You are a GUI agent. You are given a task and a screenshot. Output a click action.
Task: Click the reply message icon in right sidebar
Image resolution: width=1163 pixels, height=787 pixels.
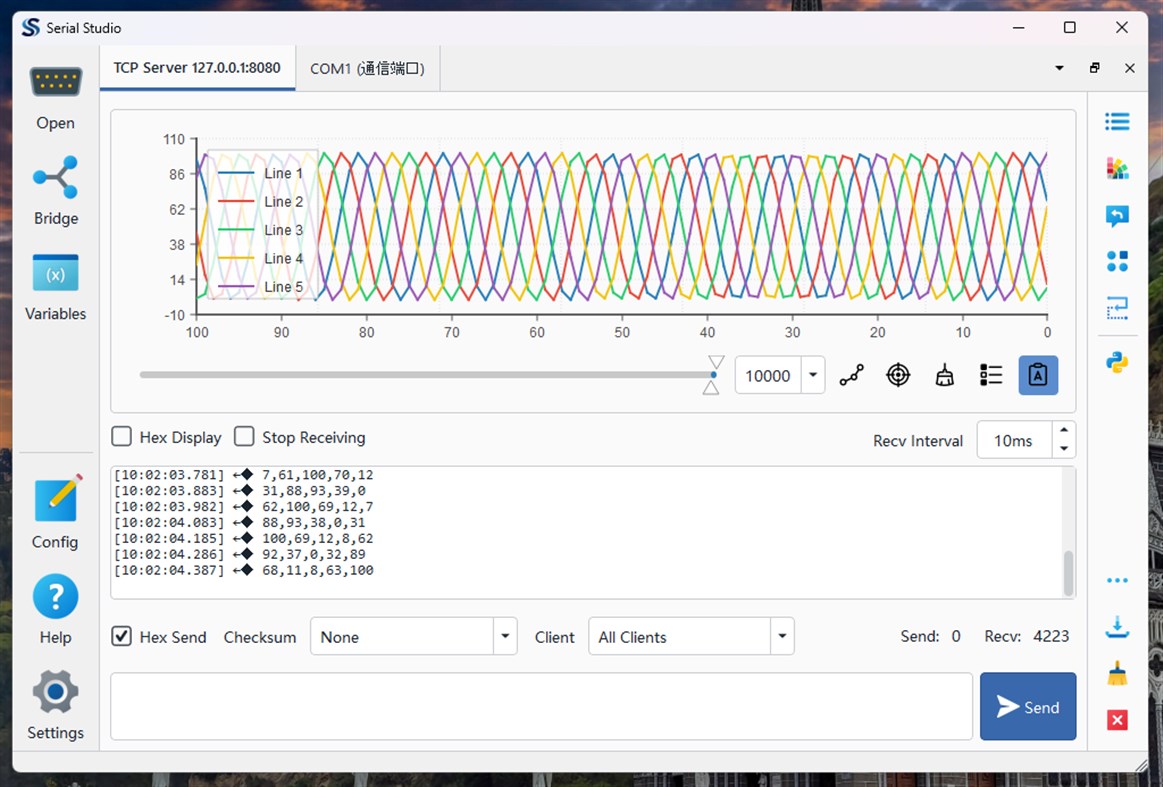(1117, 215)
